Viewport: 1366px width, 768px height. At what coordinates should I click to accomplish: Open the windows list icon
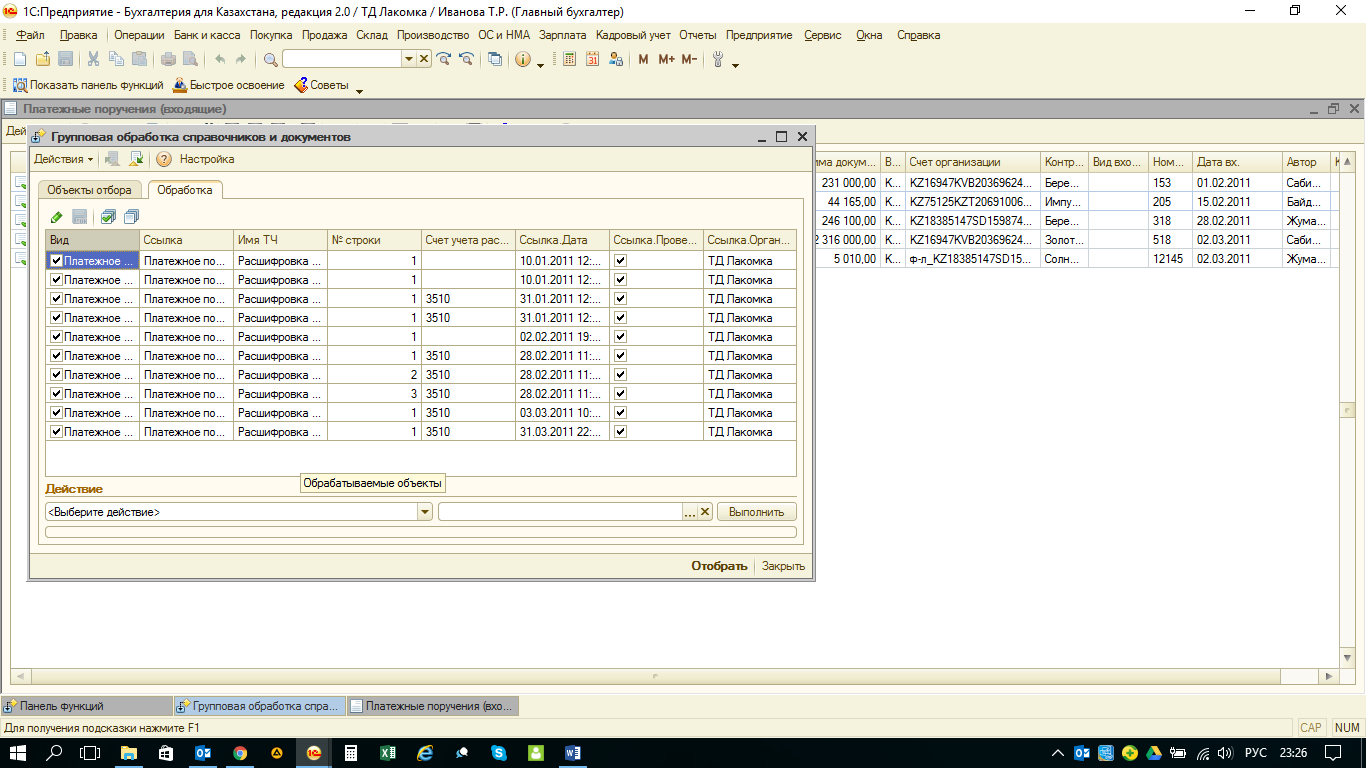(x=495, y=60)
